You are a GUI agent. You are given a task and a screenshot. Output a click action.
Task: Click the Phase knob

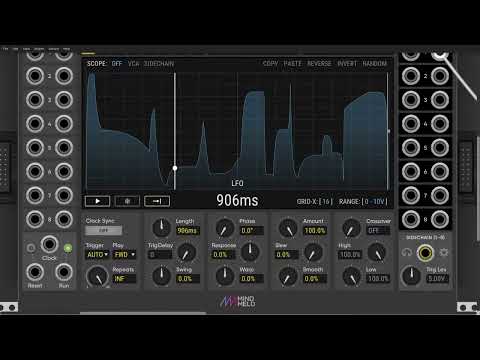[225, 228]
